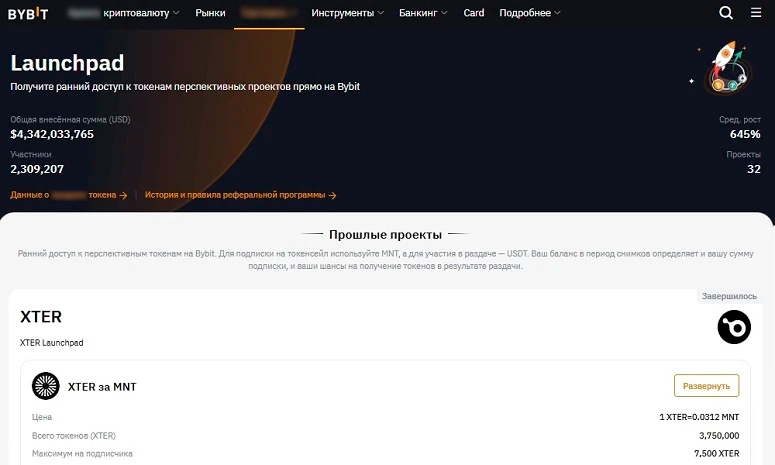Click the rocket illustration
The height and width of the screenshot is (465, 775).
pos(723,68)
